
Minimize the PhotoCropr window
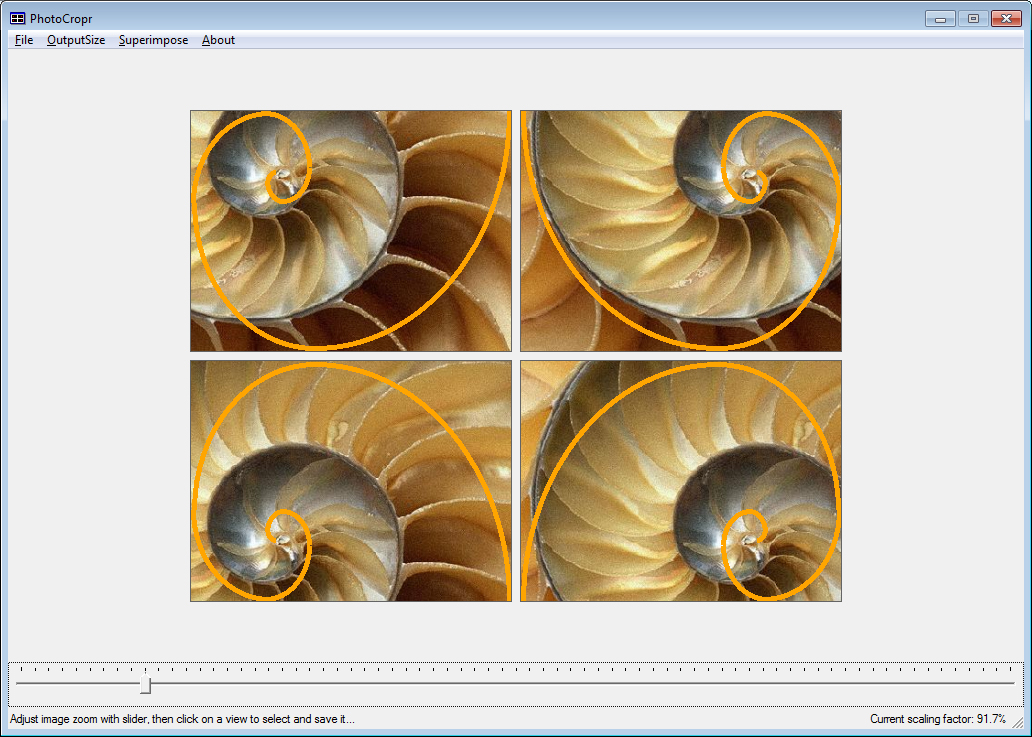pos(940,18)
